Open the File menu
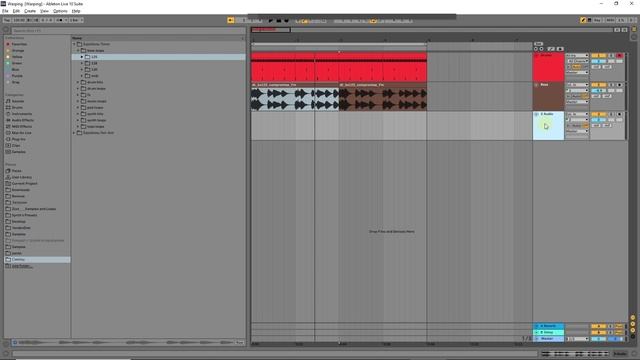640x360 pixels. coord(5,11)
